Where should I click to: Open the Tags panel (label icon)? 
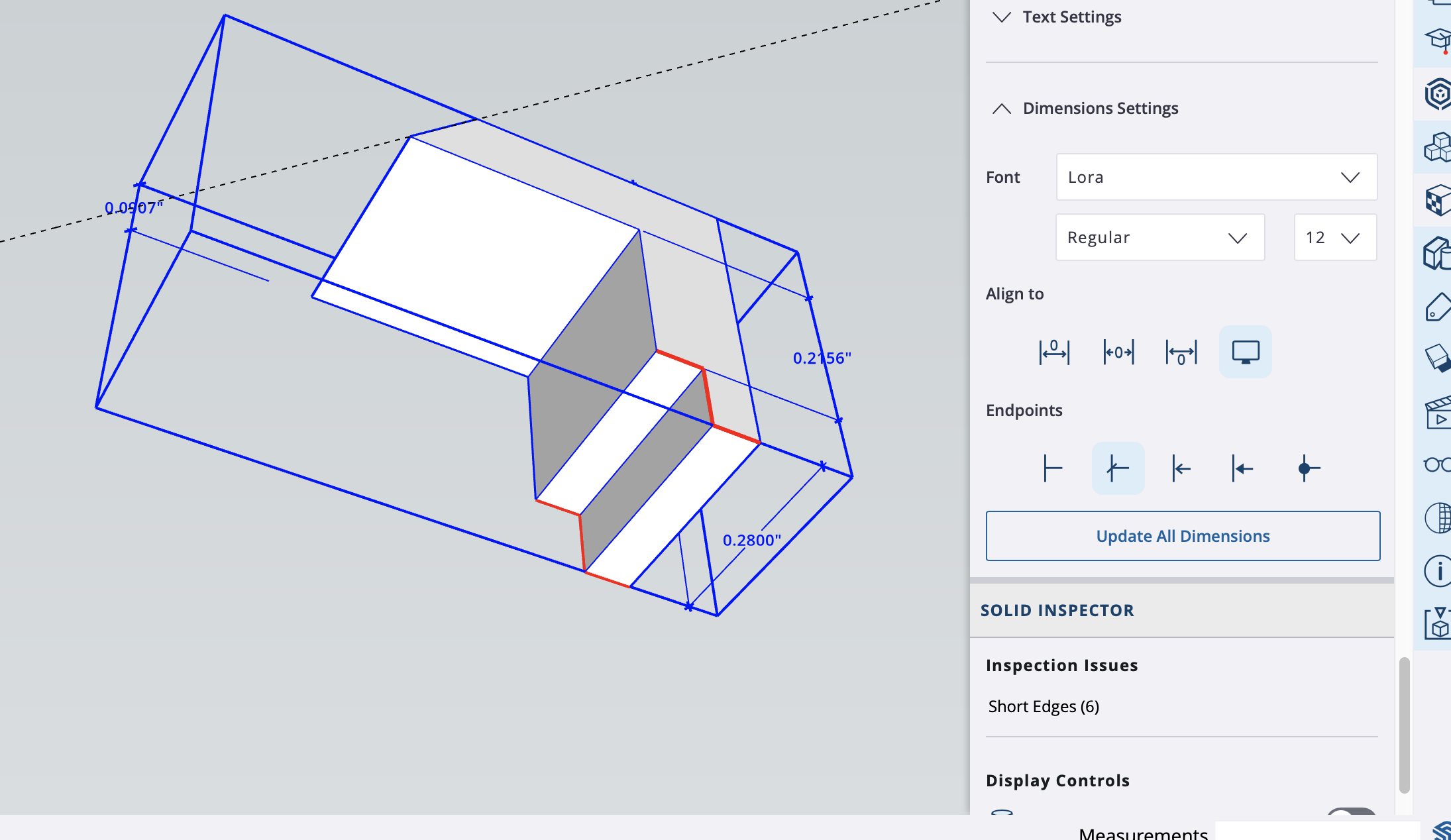click(1436, 308)
